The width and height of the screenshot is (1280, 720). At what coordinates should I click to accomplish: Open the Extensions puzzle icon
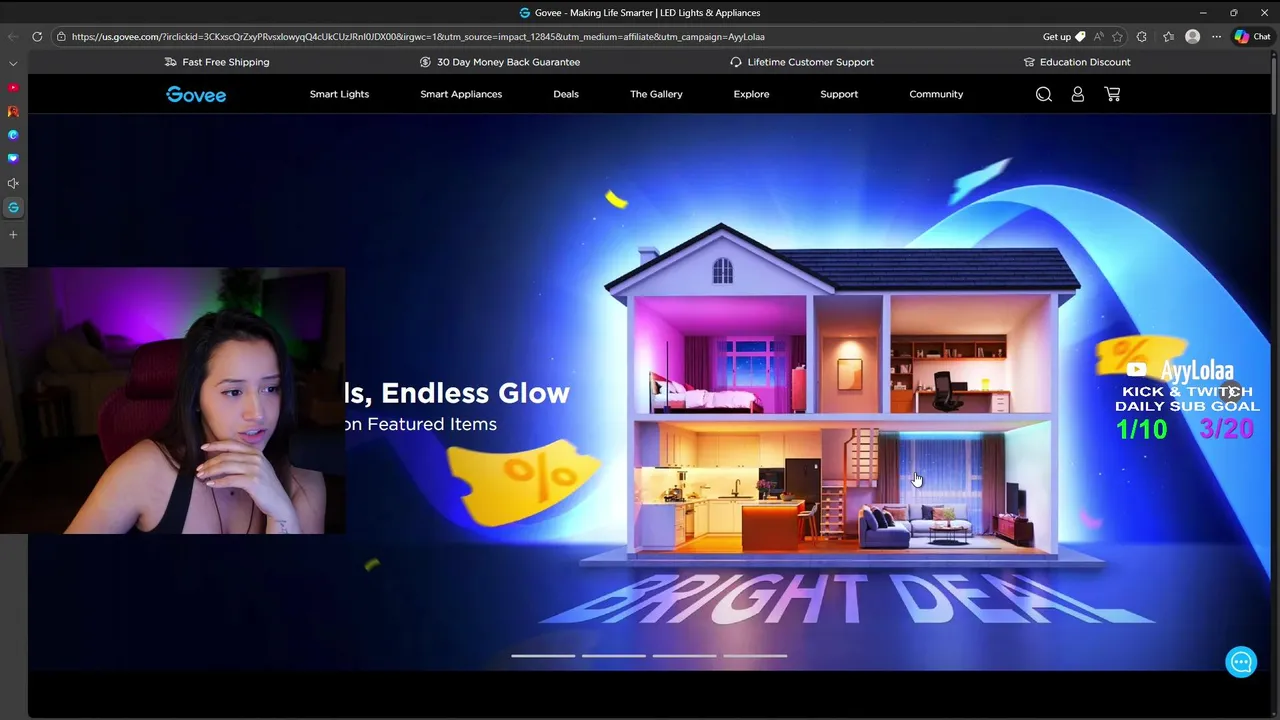click(x=1142, y=37)
